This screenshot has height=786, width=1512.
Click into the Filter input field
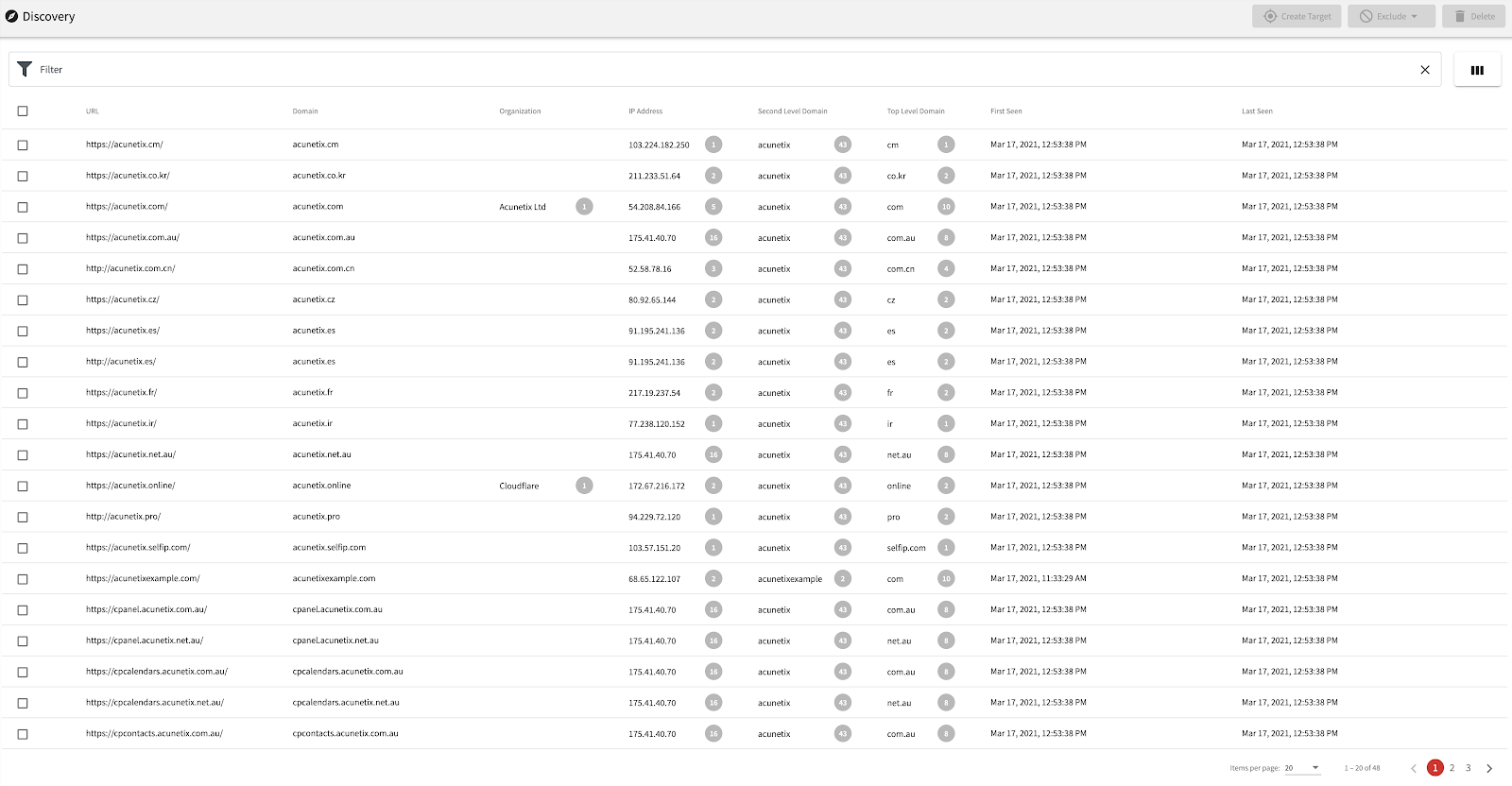tap(725, 70)
